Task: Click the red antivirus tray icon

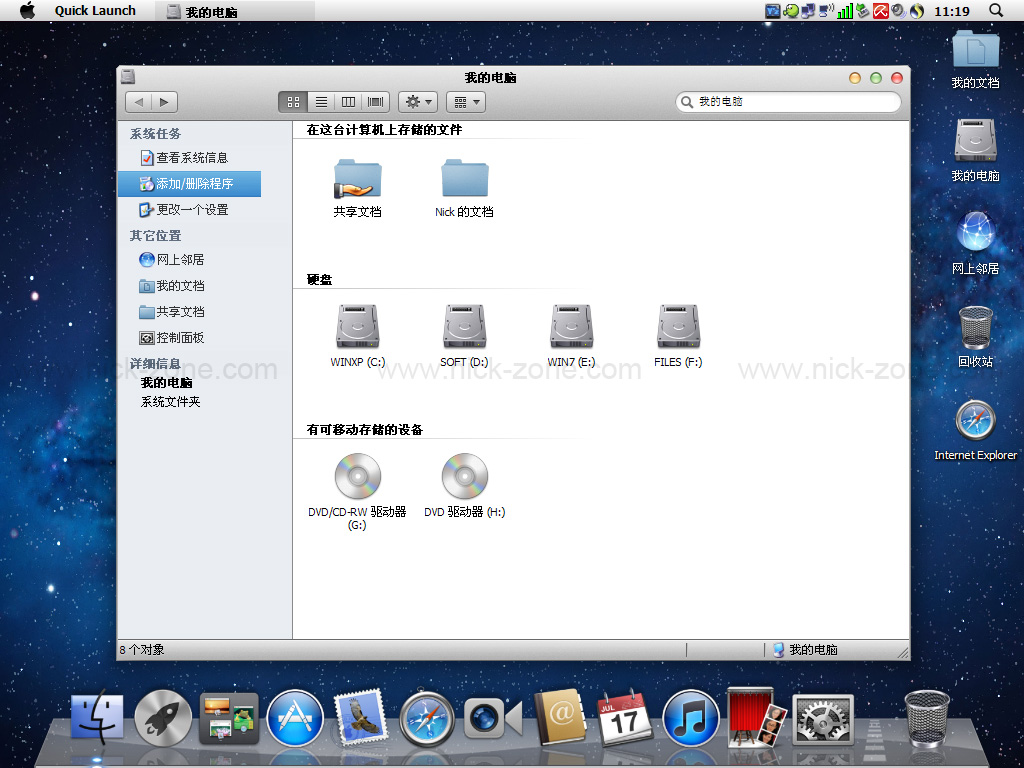Action: pos(881,11)
